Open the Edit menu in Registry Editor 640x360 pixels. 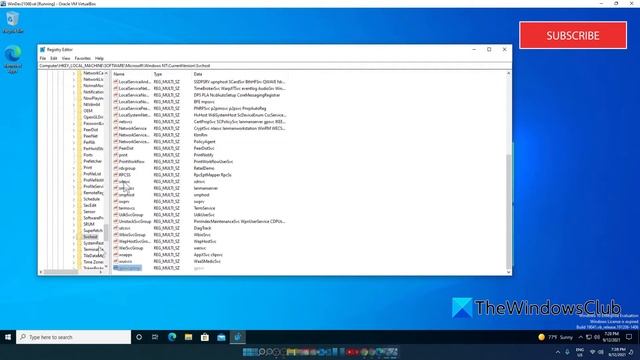click(x=53, y=58)
